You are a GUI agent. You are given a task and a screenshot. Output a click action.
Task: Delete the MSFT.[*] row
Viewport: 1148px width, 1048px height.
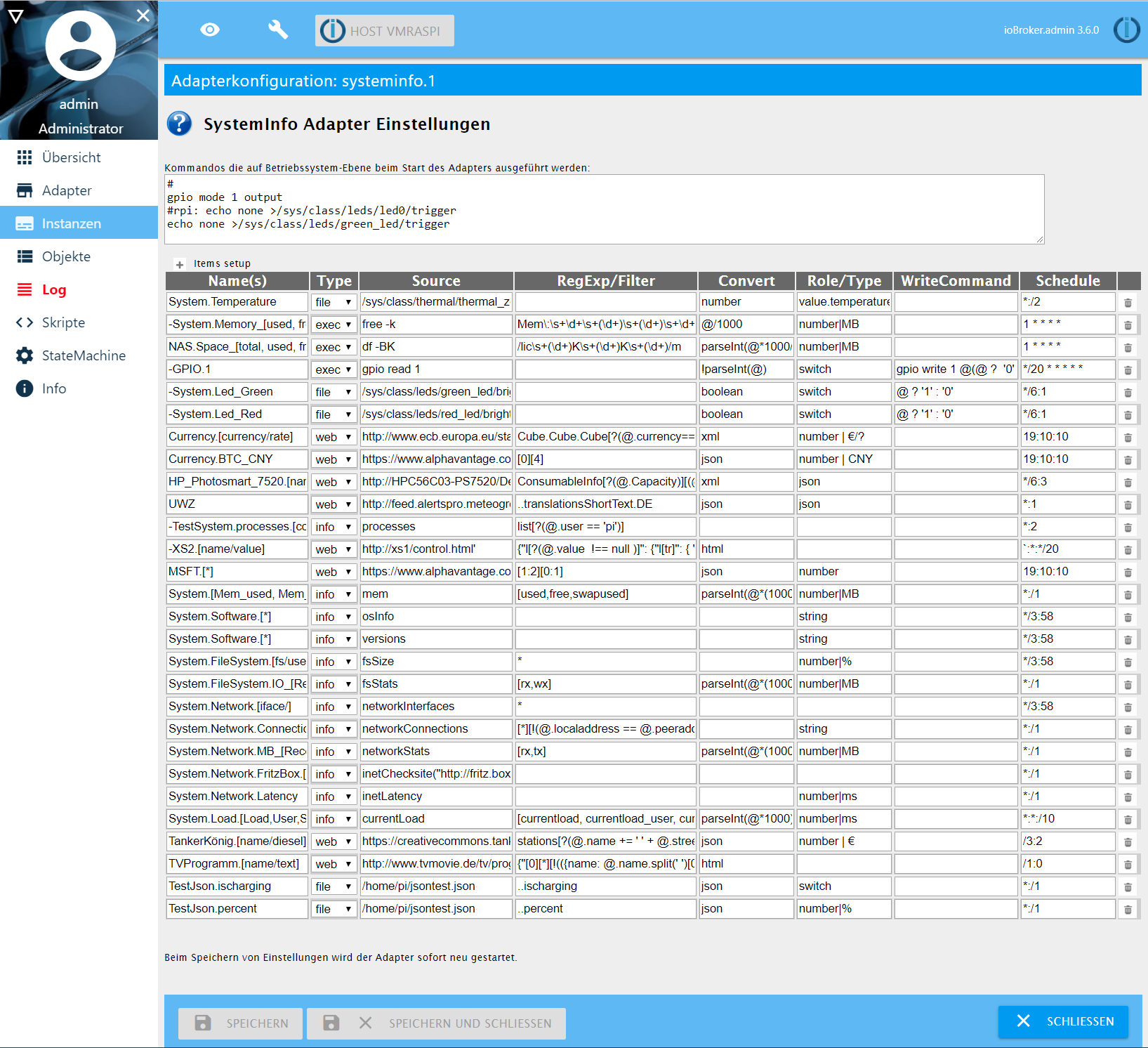tap(1128, 572)
